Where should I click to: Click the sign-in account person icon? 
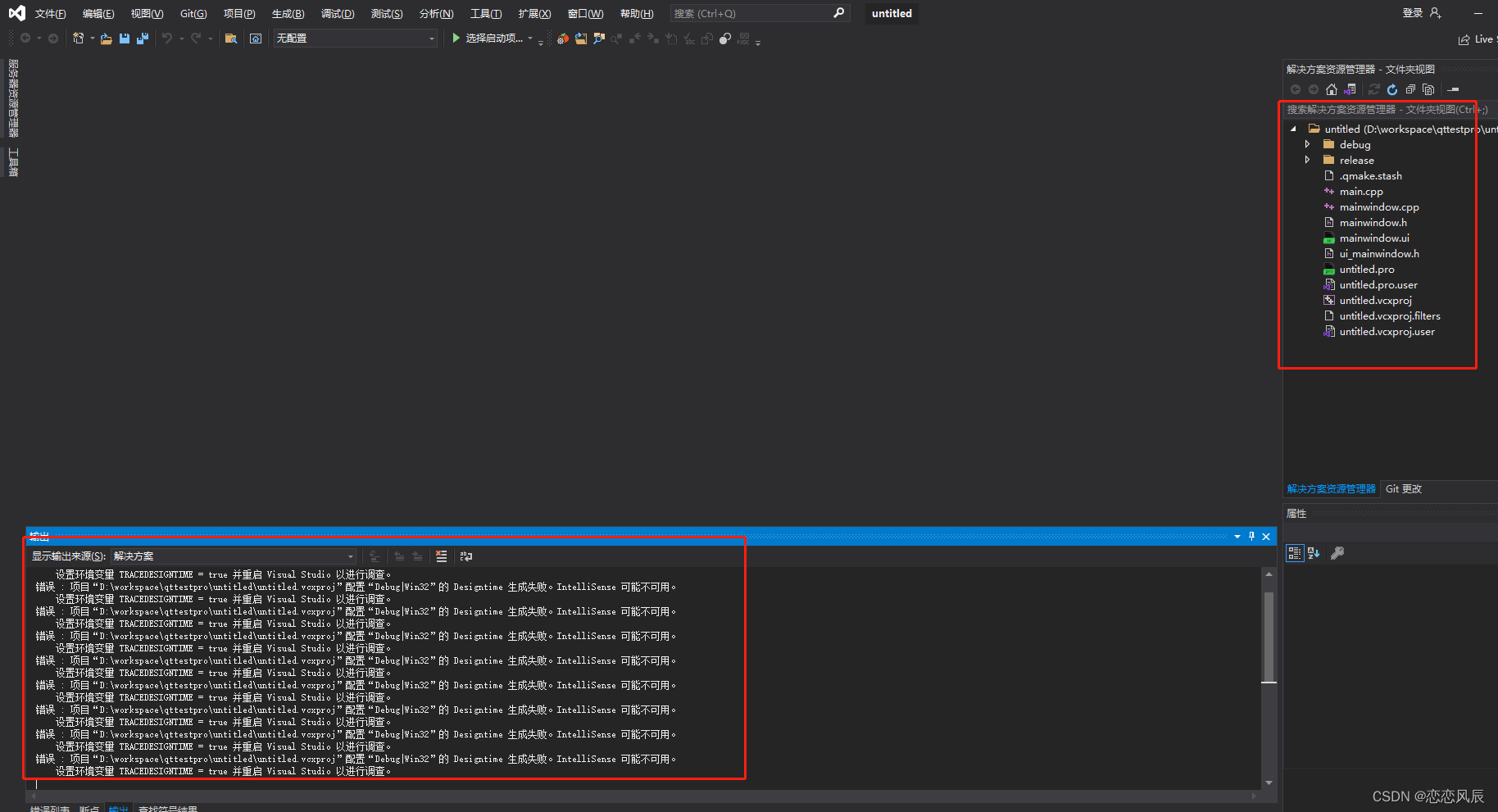pos(1435,13)
